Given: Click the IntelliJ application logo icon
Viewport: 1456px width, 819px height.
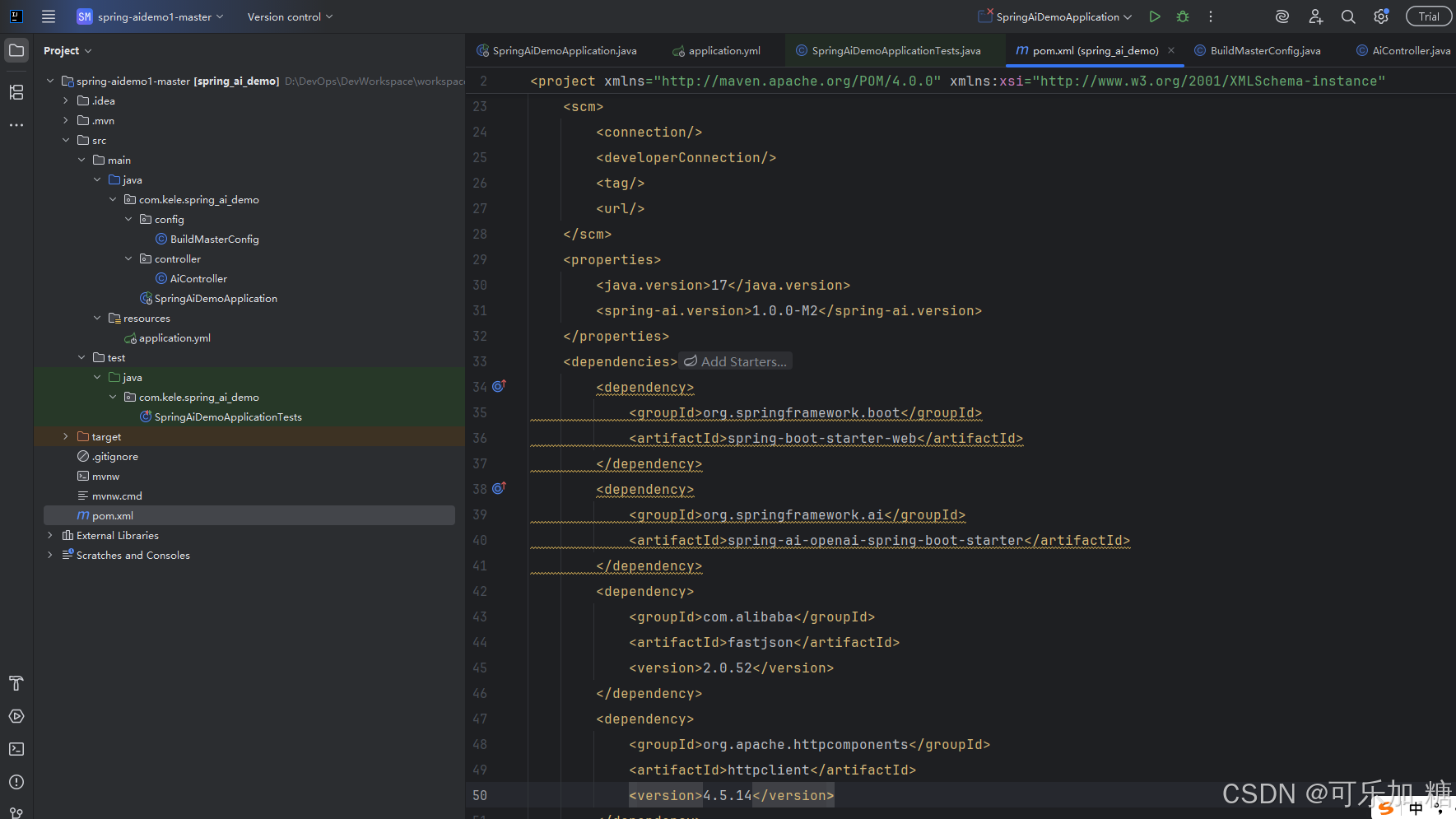Looking at the screenshot, I should [x=16, y=16].
